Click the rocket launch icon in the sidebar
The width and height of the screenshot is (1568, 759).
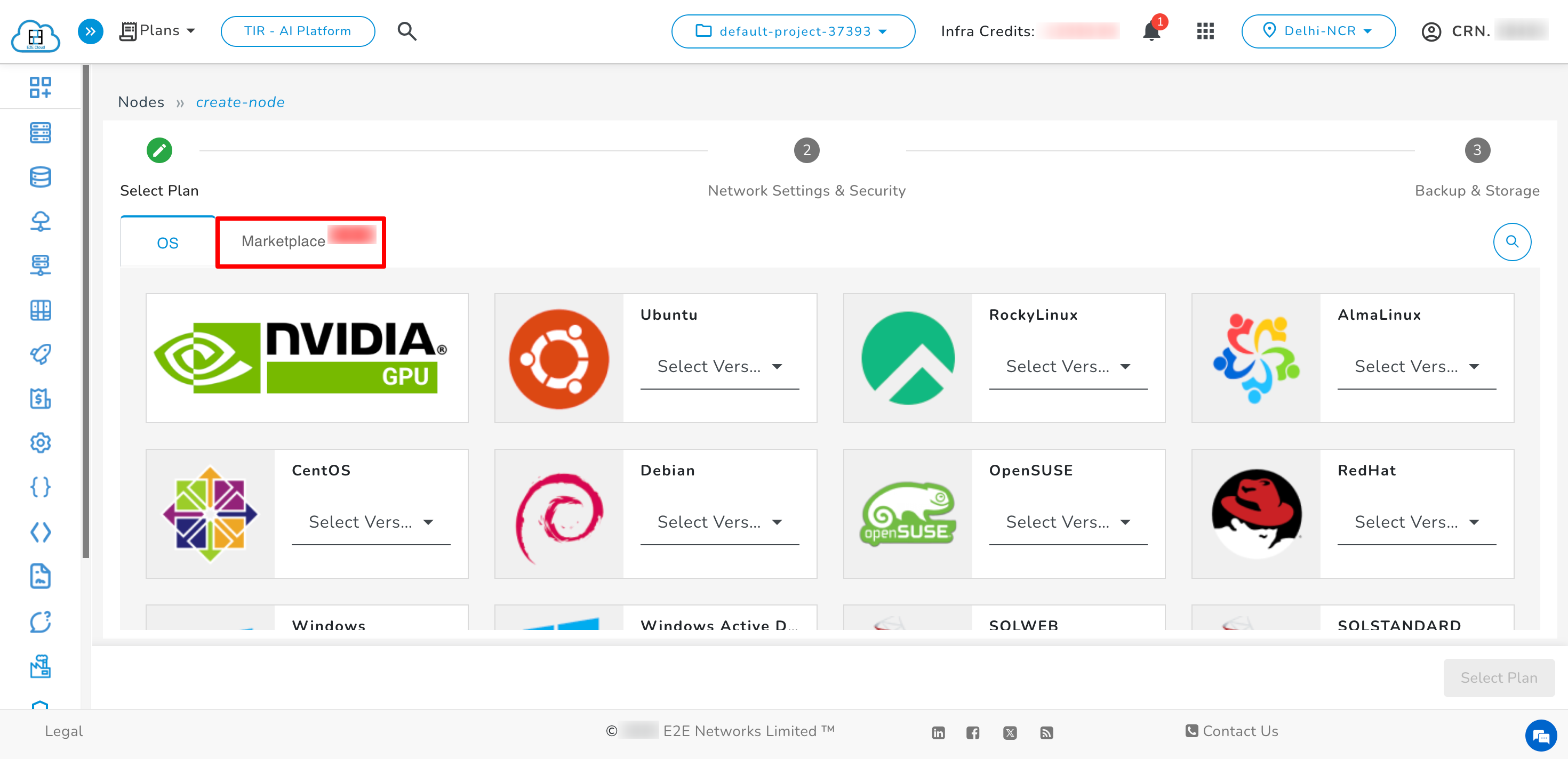point(40,354)
